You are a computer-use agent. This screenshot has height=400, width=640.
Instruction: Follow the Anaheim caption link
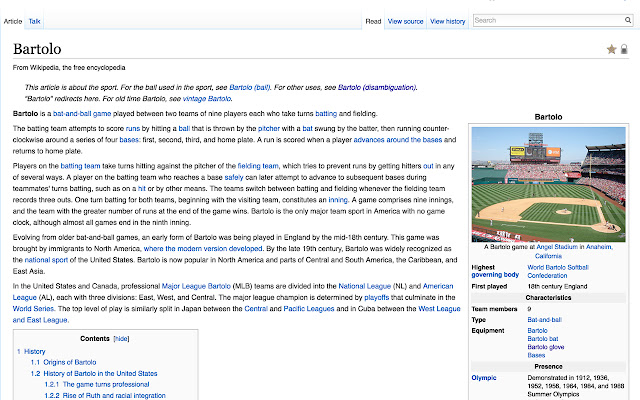pyautogui.click(x=599, y=247)
